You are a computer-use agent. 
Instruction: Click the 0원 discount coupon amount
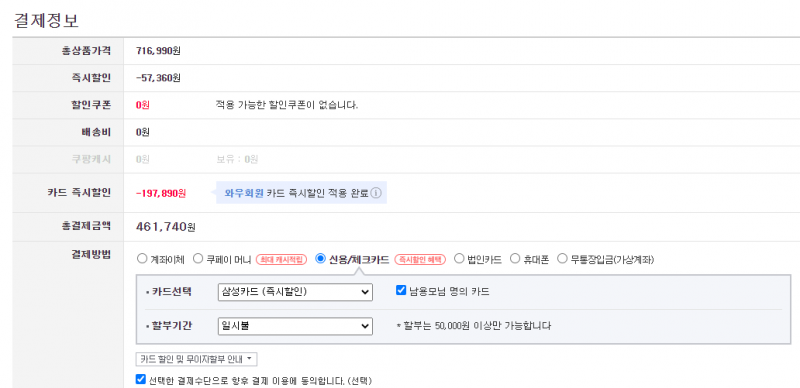tap(143, 105)
